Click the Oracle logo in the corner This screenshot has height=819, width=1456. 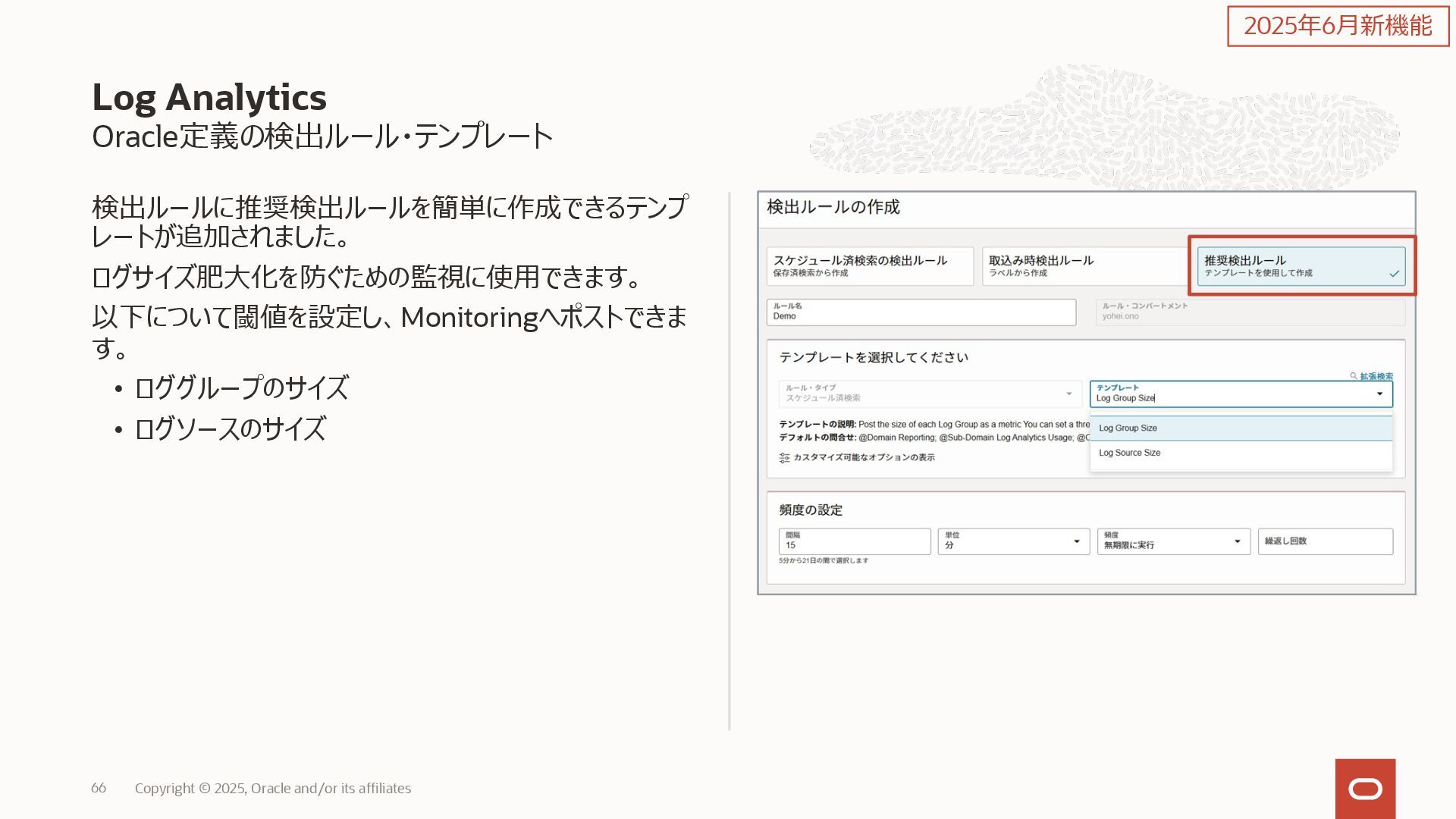tap(1365, 789)
